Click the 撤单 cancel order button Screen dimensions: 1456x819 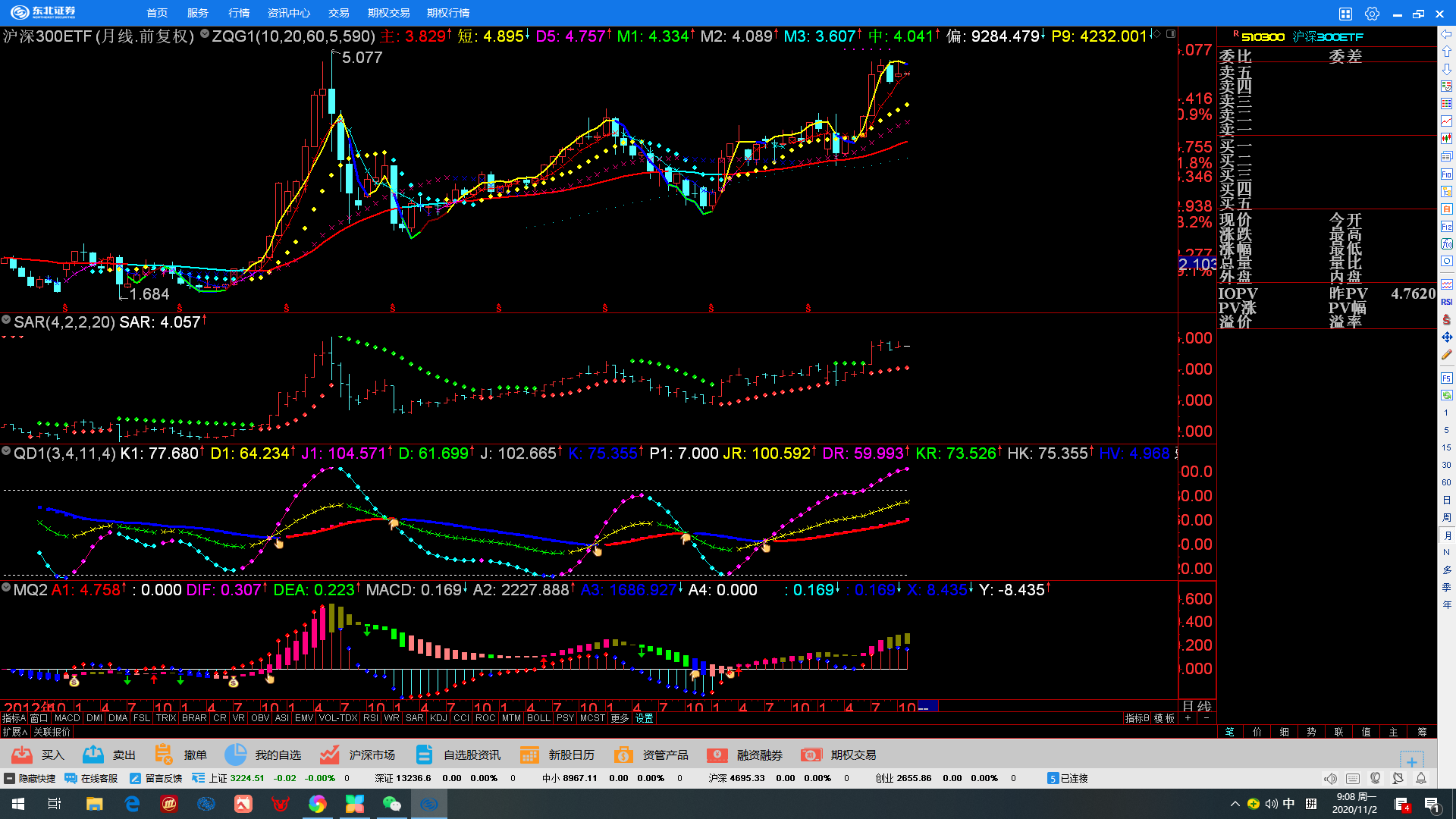click(180, 755)
